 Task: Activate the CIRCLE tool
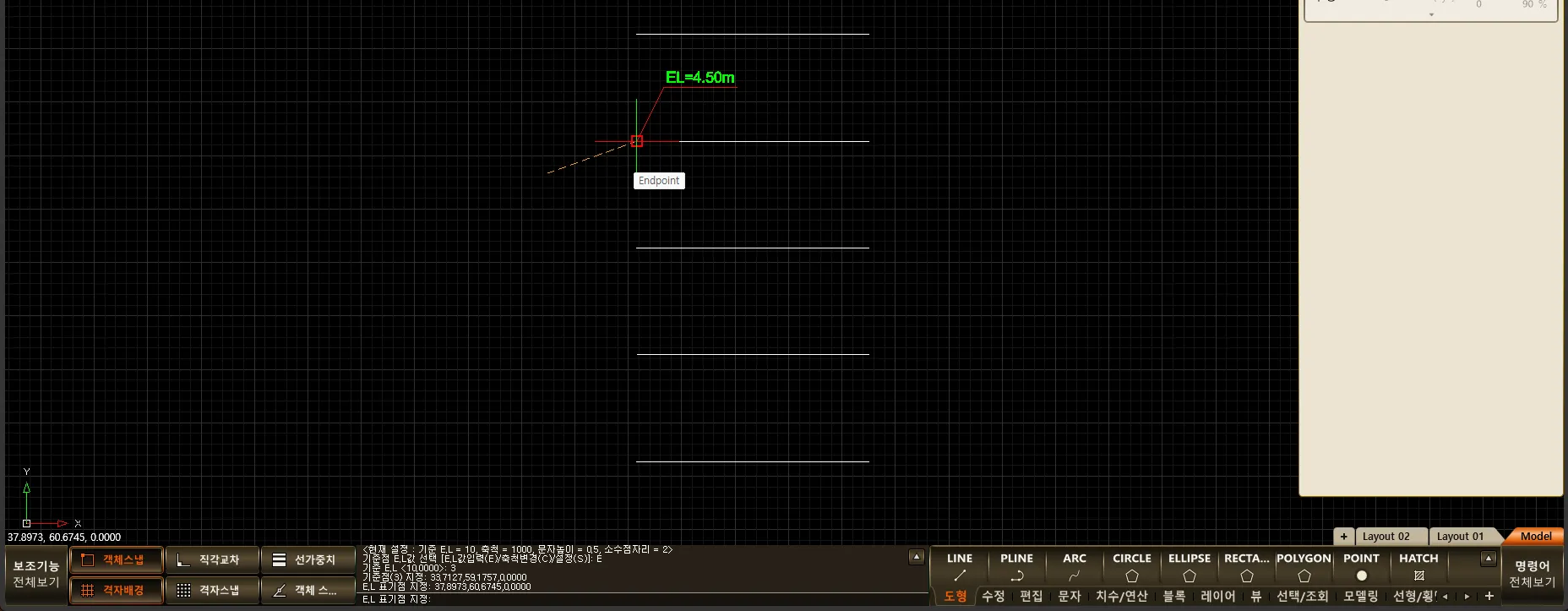tap(1131, 567)
